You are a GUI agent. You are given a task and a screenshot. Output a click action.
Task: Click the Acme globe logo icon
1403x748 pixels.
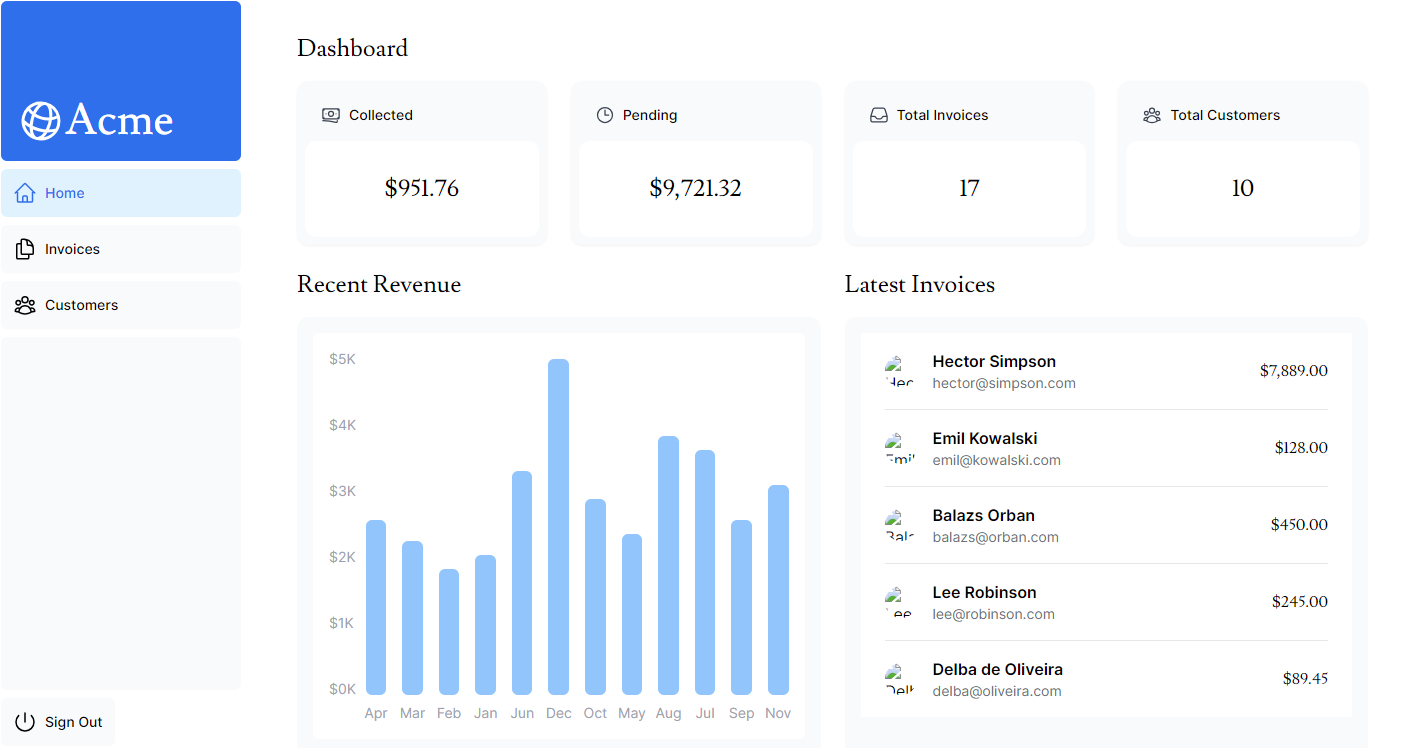coord(41,121)
